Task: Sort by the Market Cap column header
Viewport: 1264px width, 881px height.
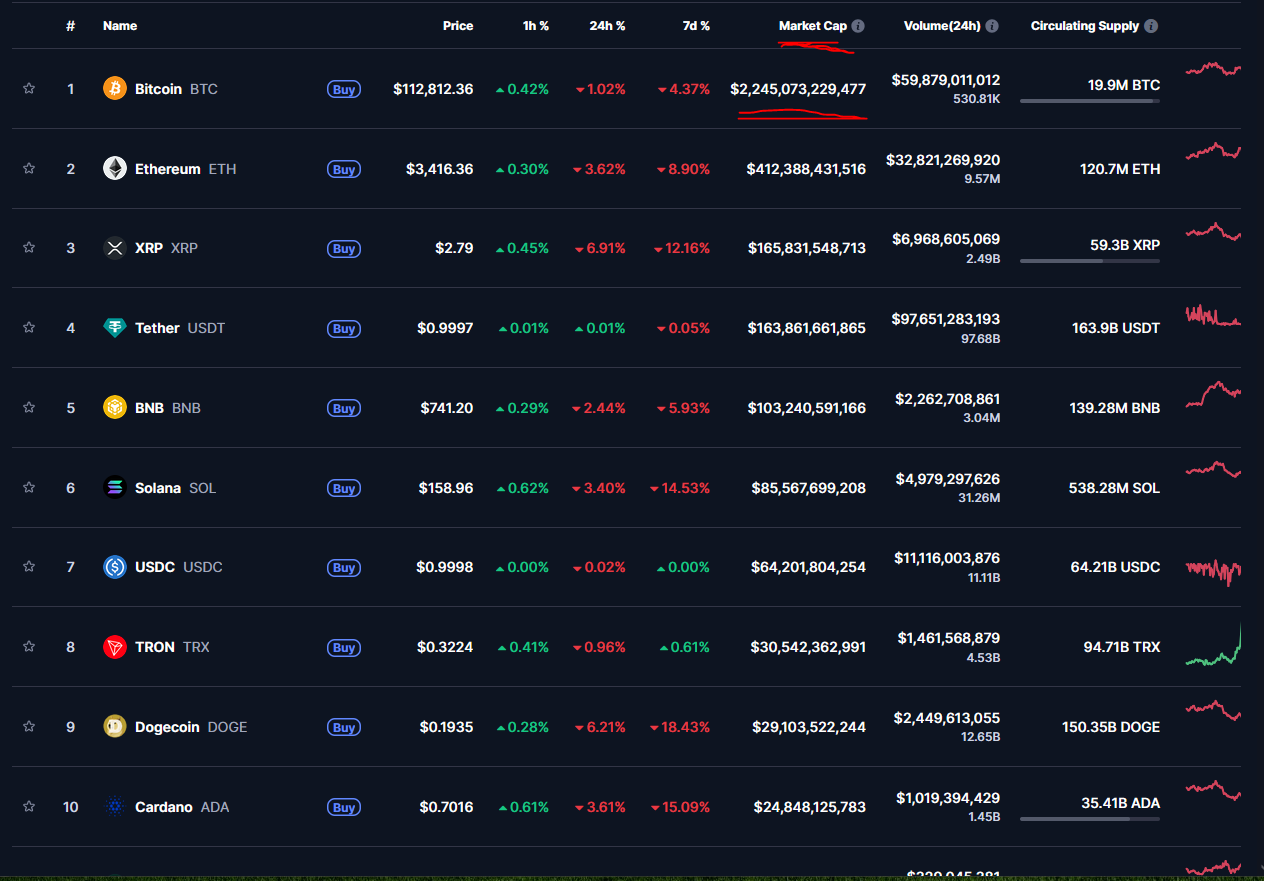Action: tap(813, 26)
